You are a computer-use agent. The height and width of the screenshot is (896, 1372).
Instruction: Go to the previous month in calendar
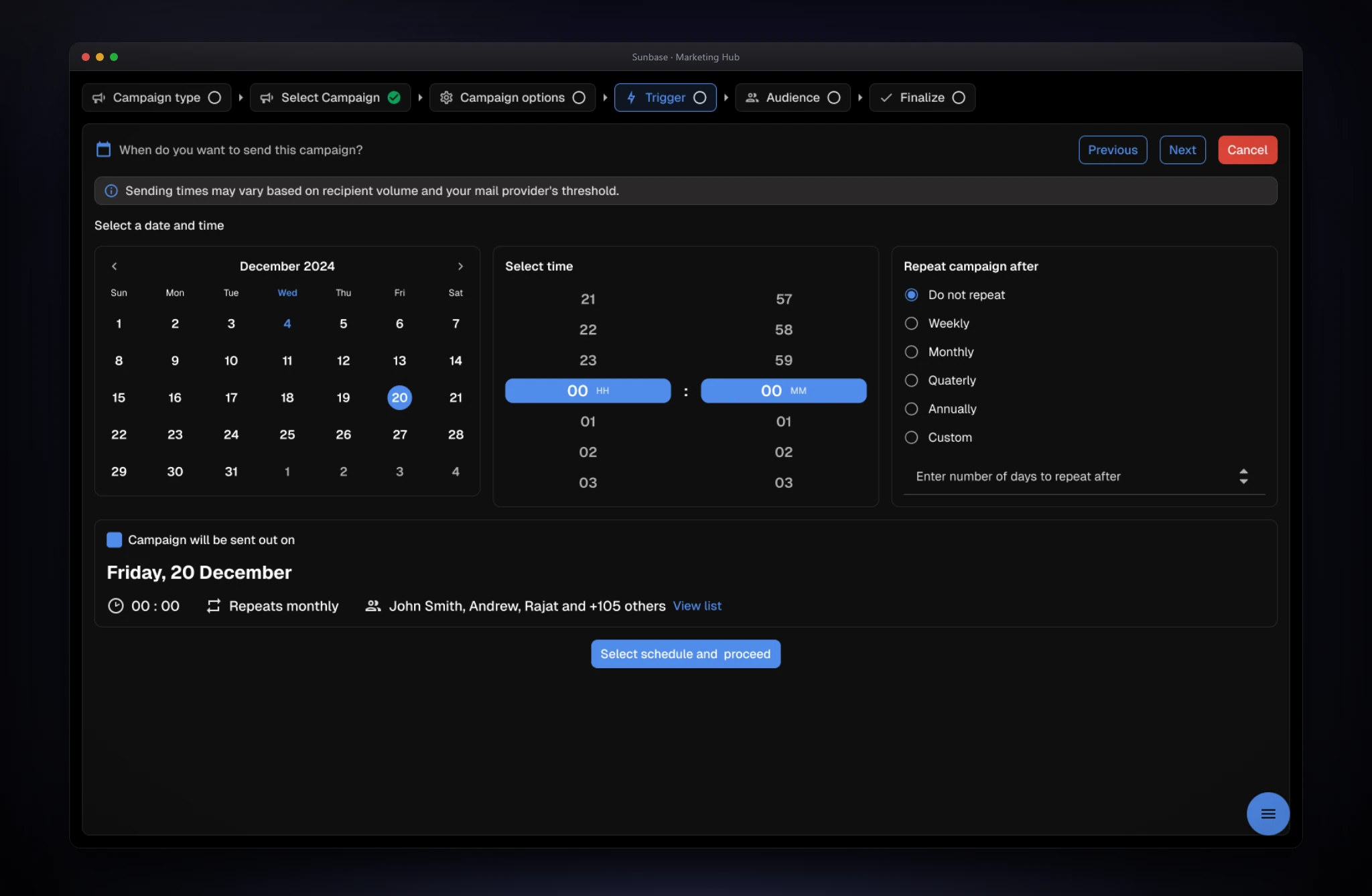point(115,266)
